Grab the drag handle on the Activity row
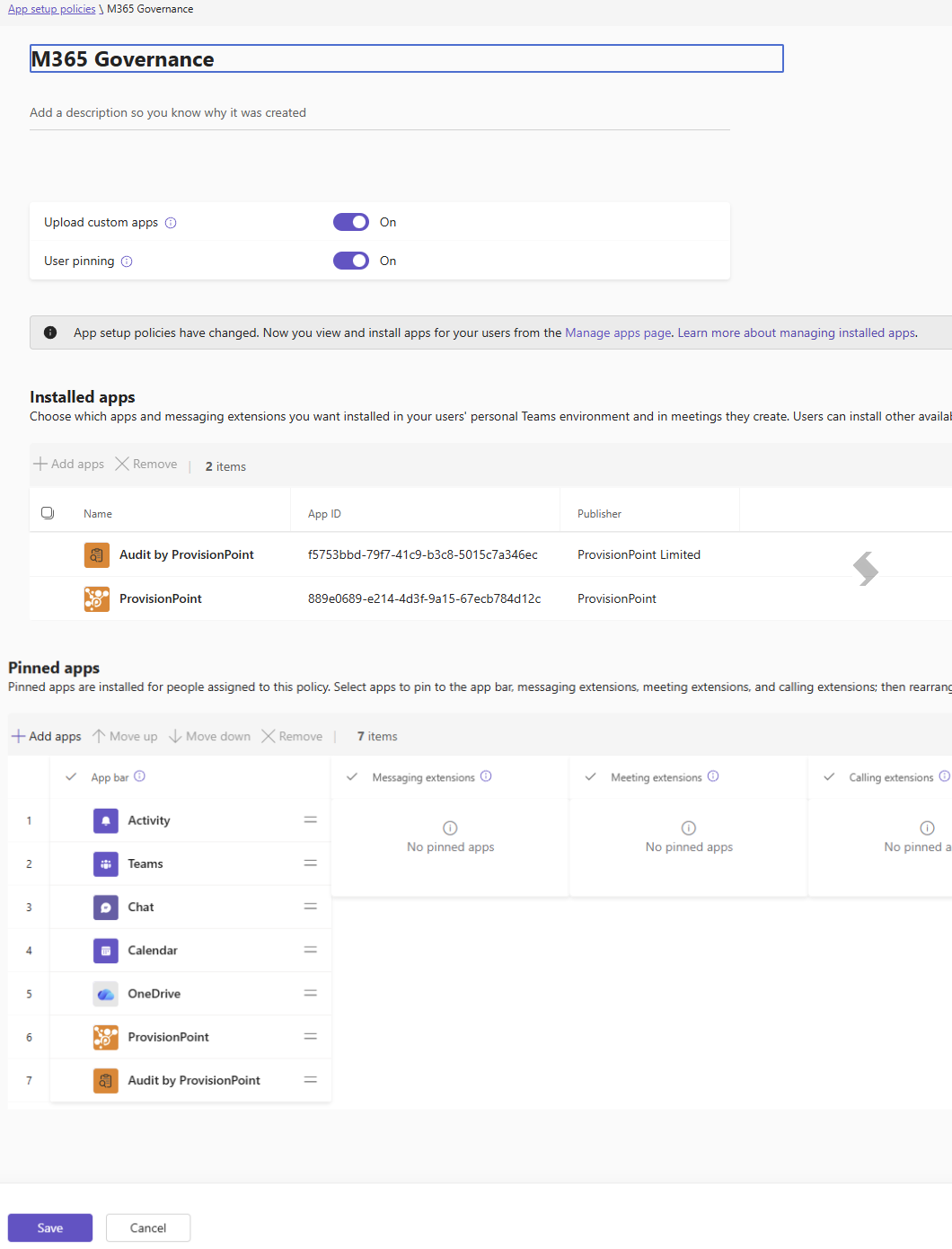Screen dimensions: 952x1249 tap(311, 819)
